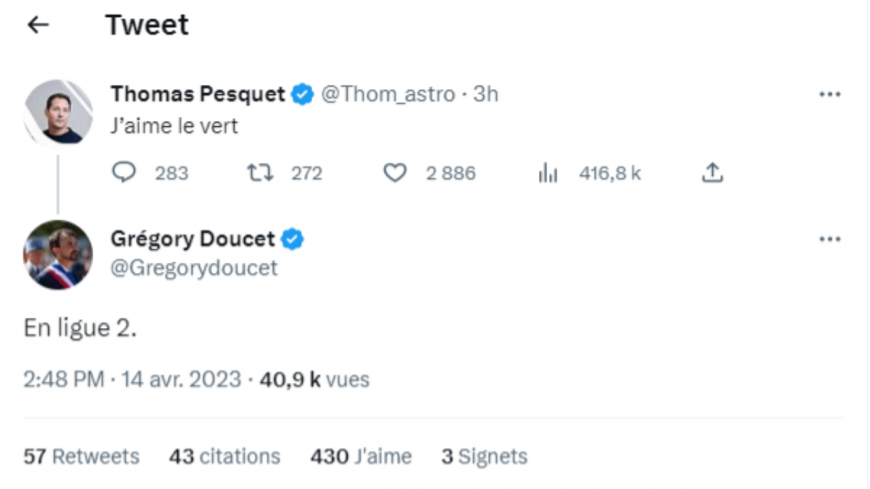This screenshot has height=489, width=870.
Task: Click the reply icon on Pesquet's tweet
Action: point(124,173)
